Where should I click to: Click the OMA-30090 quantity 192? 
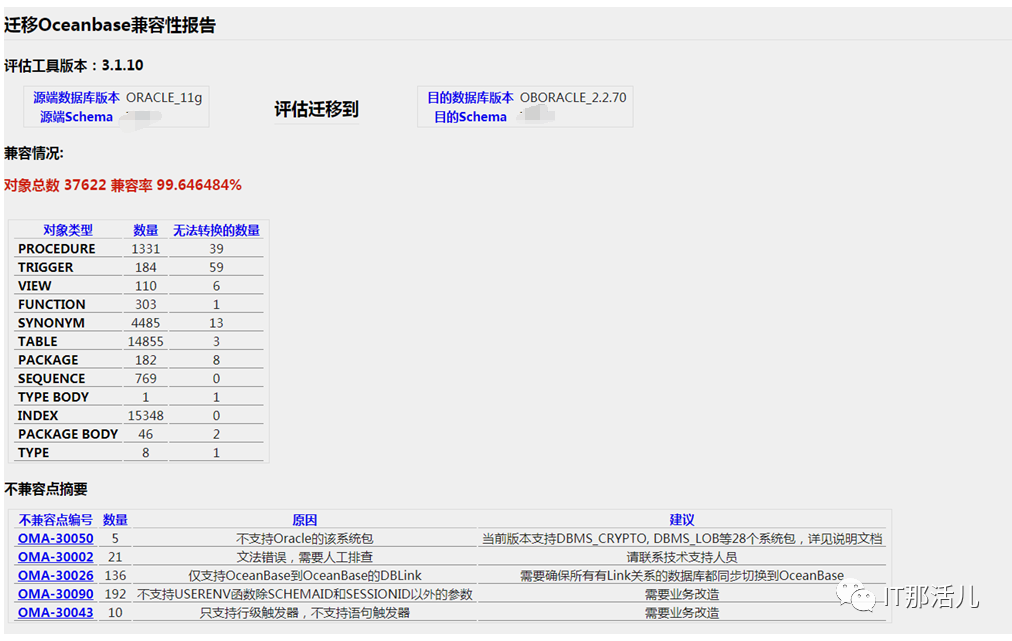(x=115, y=594)
